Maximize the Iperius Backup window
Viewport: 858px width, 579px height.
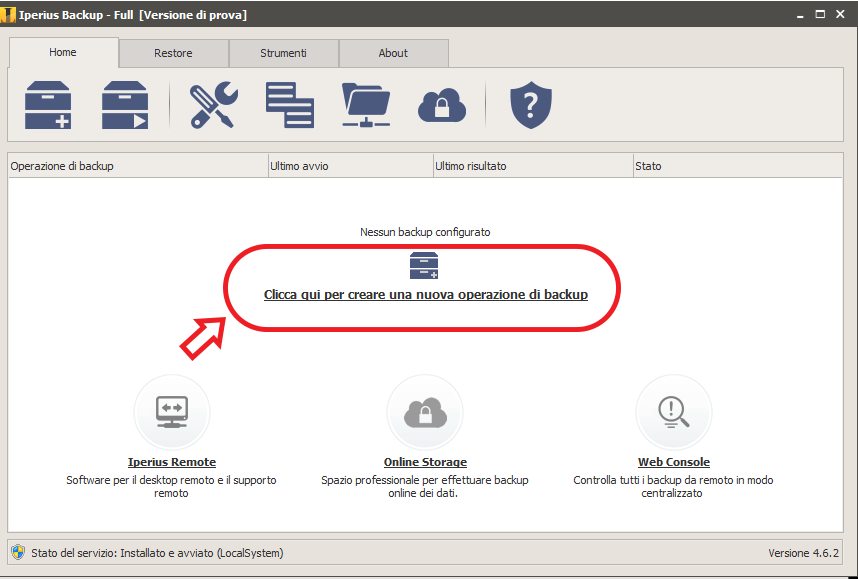(x=820, y=14)
